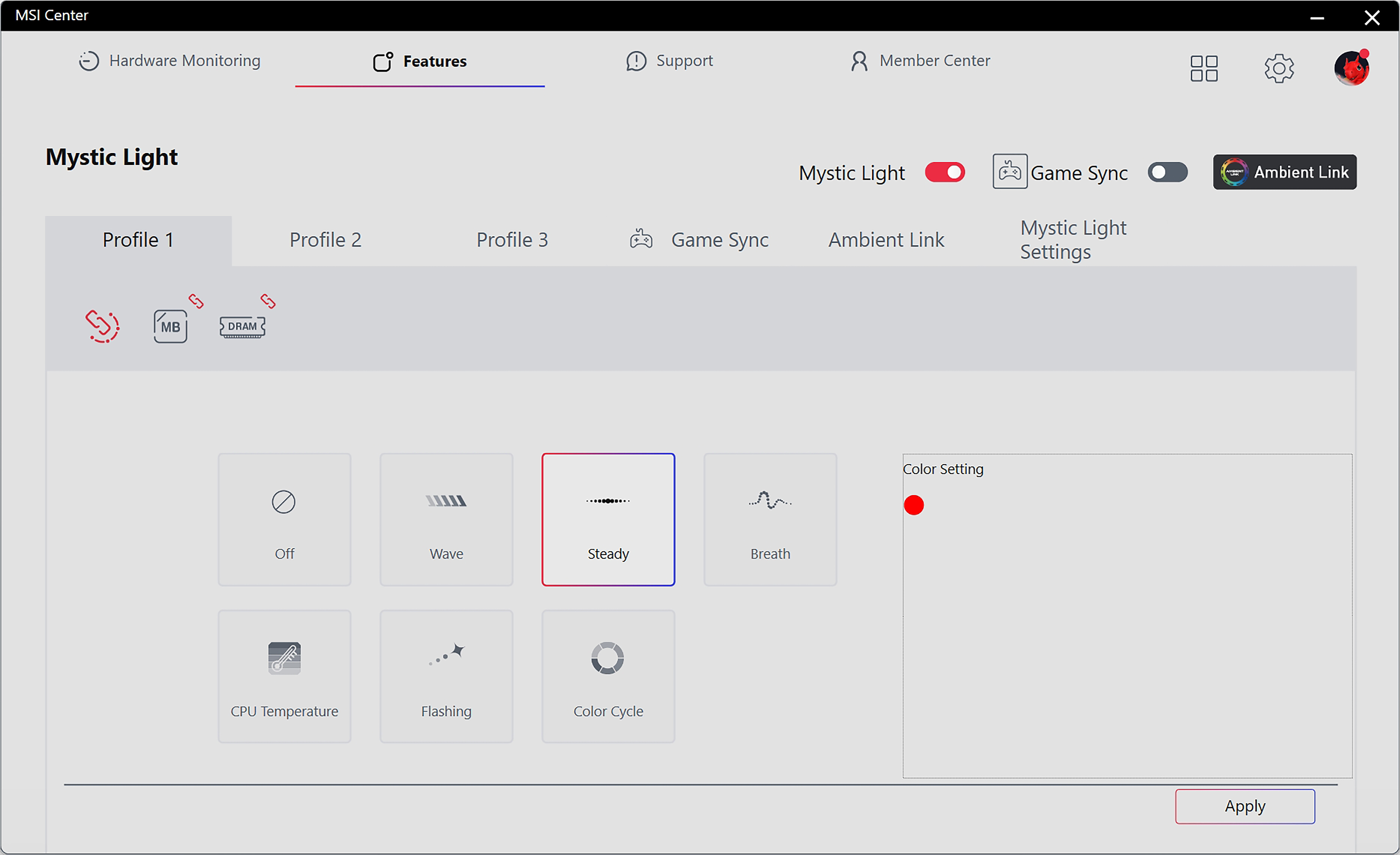Click the red dragon profile avatar
This screenshot has height=855, width=1400.
(x=1351, y=69)
